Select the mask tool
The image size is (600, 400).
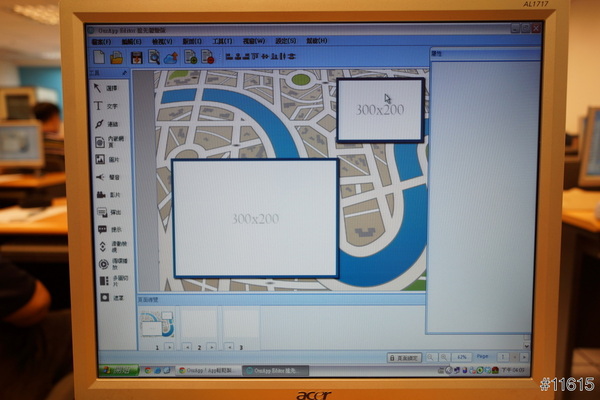112,297
